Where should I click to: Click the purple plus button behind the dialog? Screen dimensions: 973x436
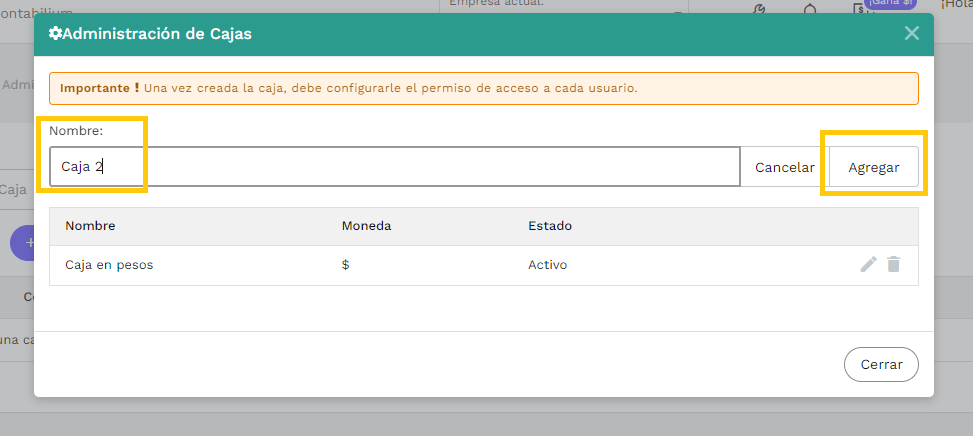coord(22,243)
